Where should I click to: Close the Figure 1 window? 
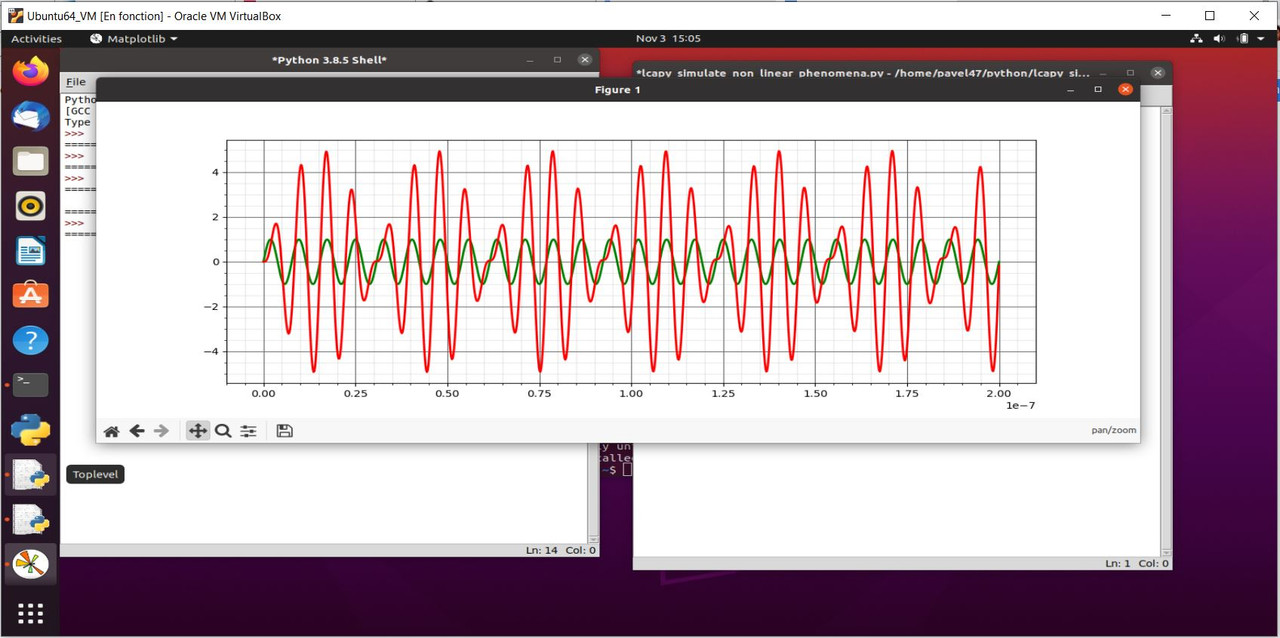point(1125,90)
